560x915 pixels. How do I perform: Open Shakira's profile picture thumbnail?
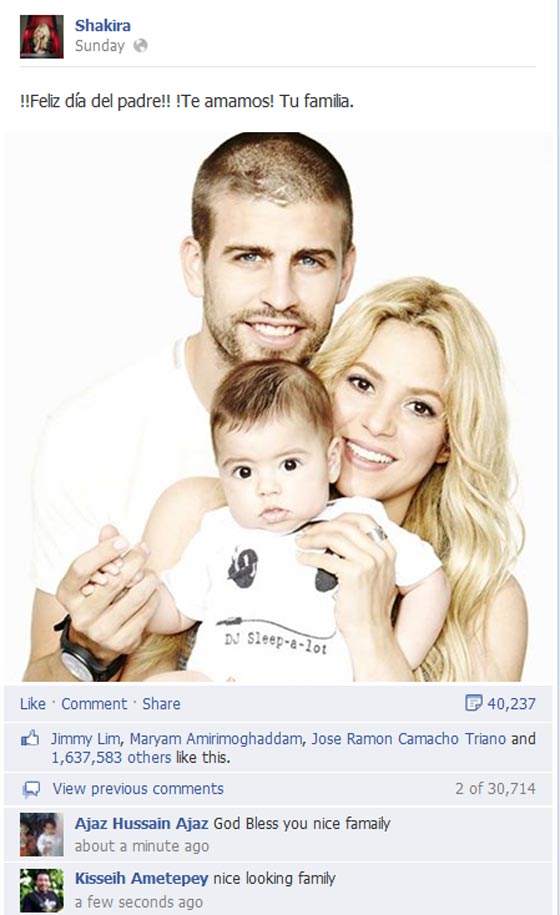click(x=41, y=36)
